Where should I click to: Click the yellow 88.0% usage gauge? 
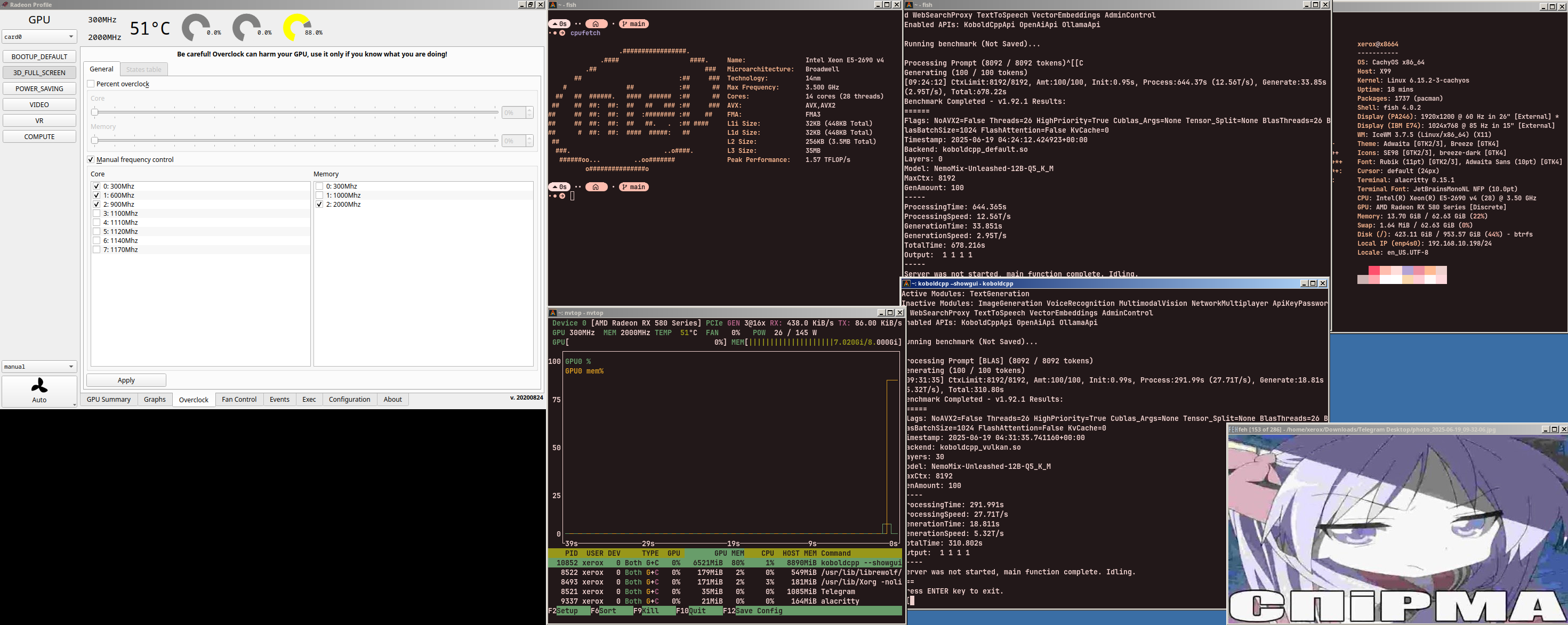coord(296,27)
